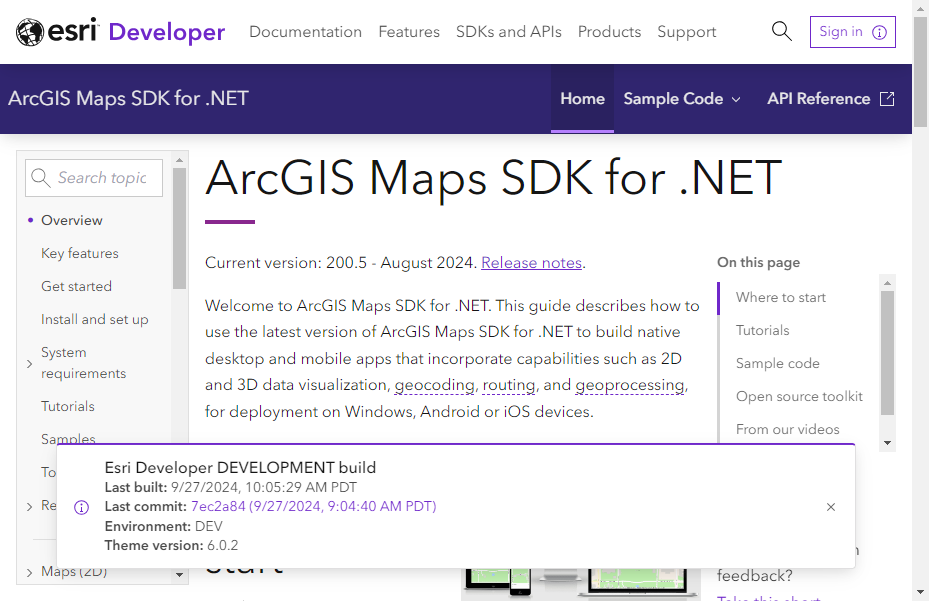
Task: Open the Documentation menu
Action: click(305, 31)
